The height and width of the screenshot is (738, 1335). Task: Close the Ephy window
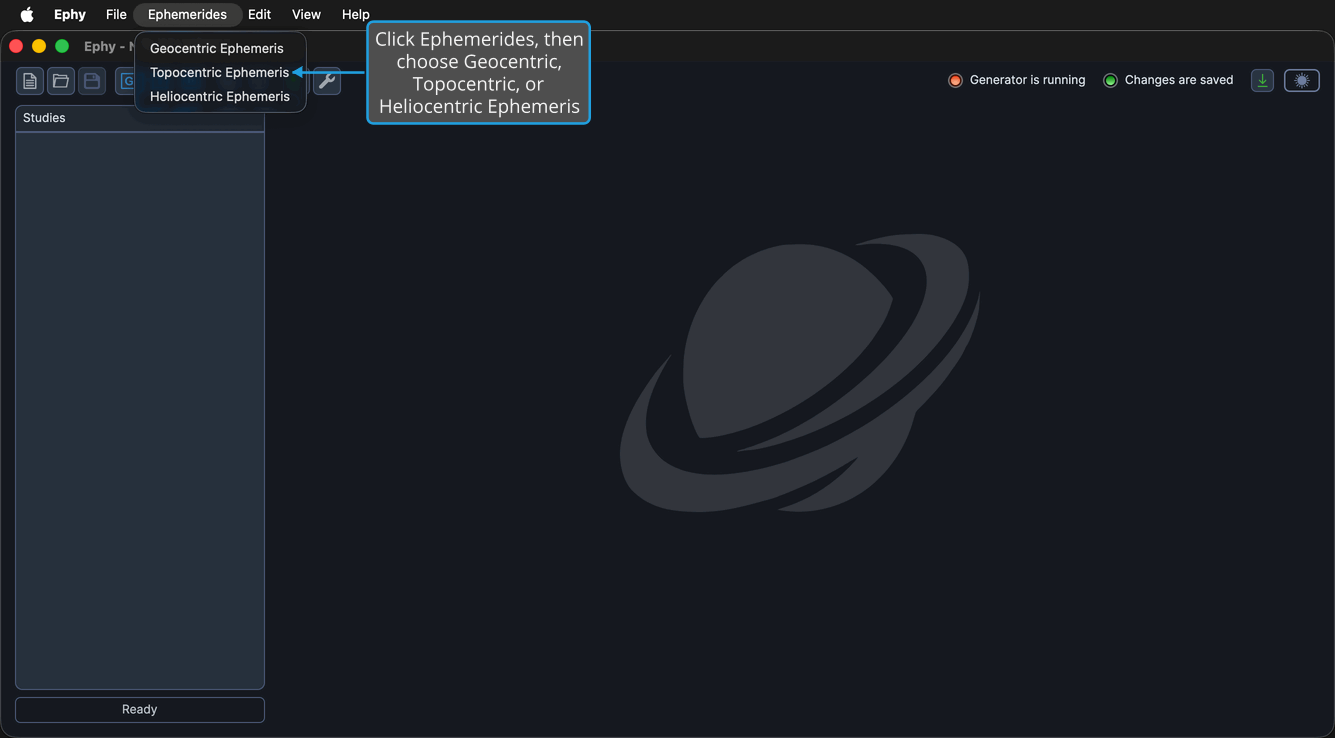[16, 46]
